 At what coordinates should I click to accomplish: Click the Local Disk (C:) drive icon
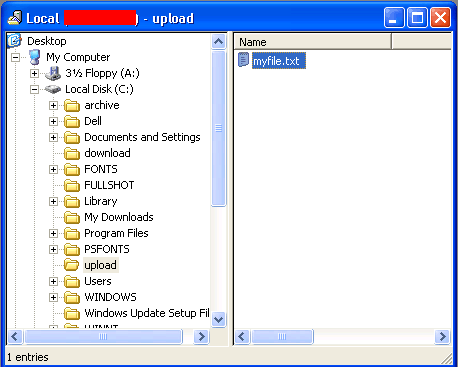(53, 89)
